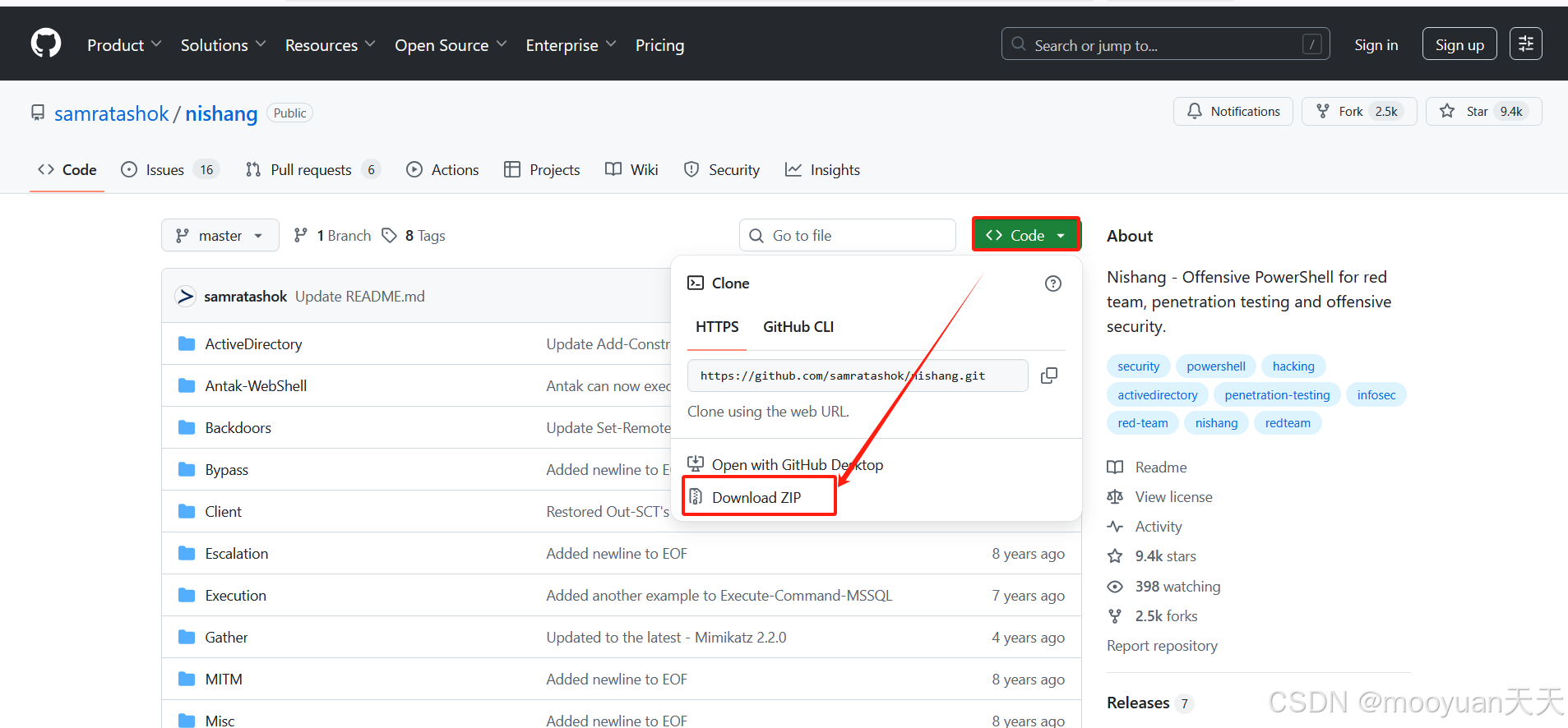Image resolution: width=1568 pixels, height=728 pixels.
Task: Click the Client folder icon
Action: tap(187, 511)
